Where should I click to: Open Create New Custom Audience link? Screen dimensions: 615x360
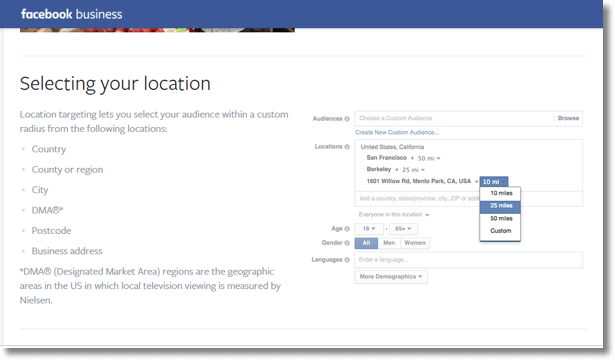[x=397, y=133]
